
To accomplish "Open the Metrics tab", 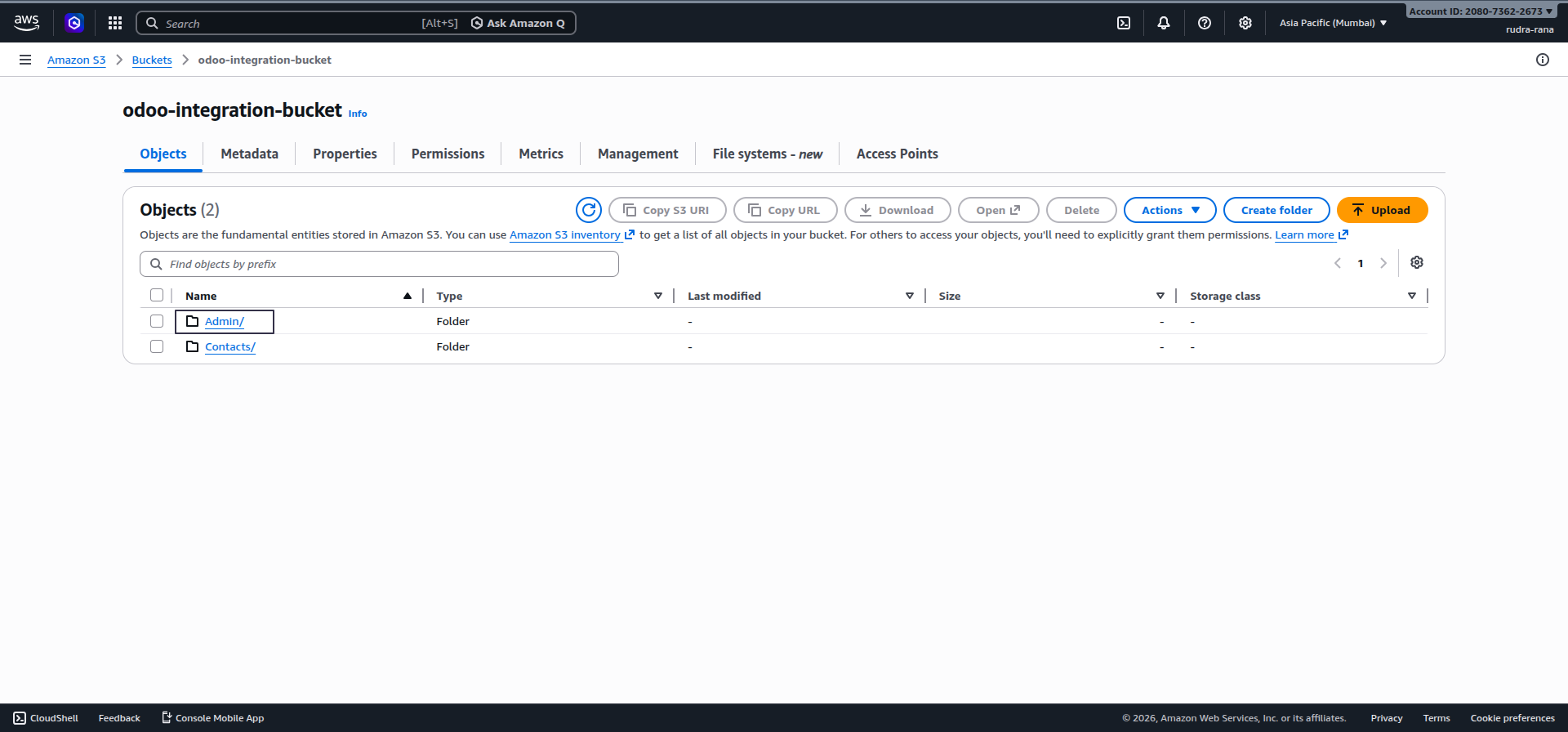I will (541, 154).
